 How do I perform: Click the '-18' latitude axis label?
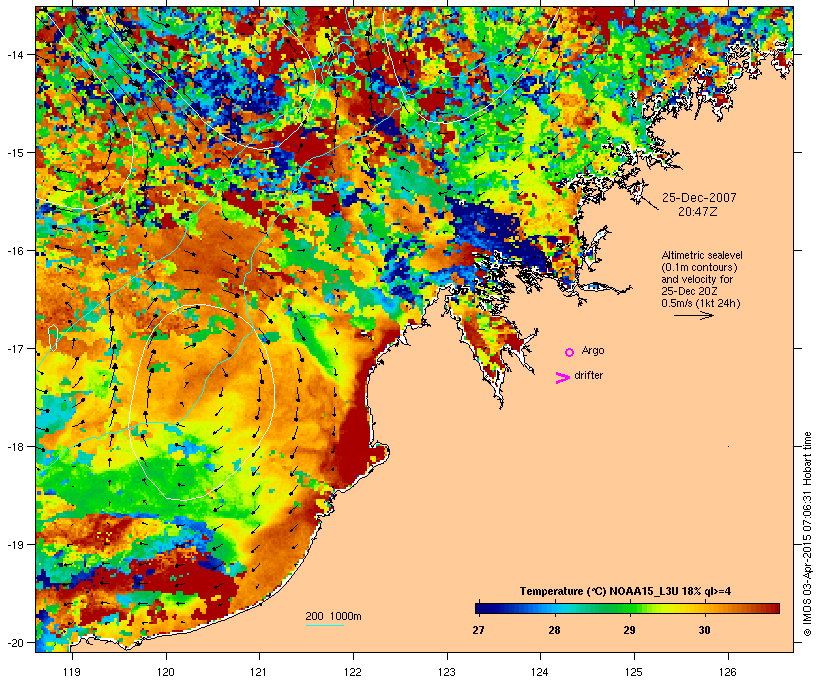click(x=14, y=446)
